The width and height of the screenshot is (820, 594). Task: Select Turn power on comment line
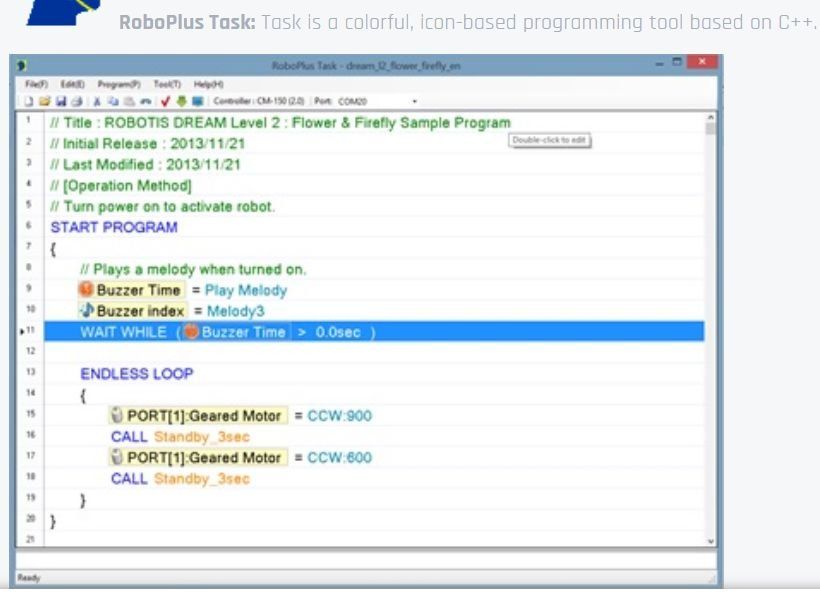(162, 207)
